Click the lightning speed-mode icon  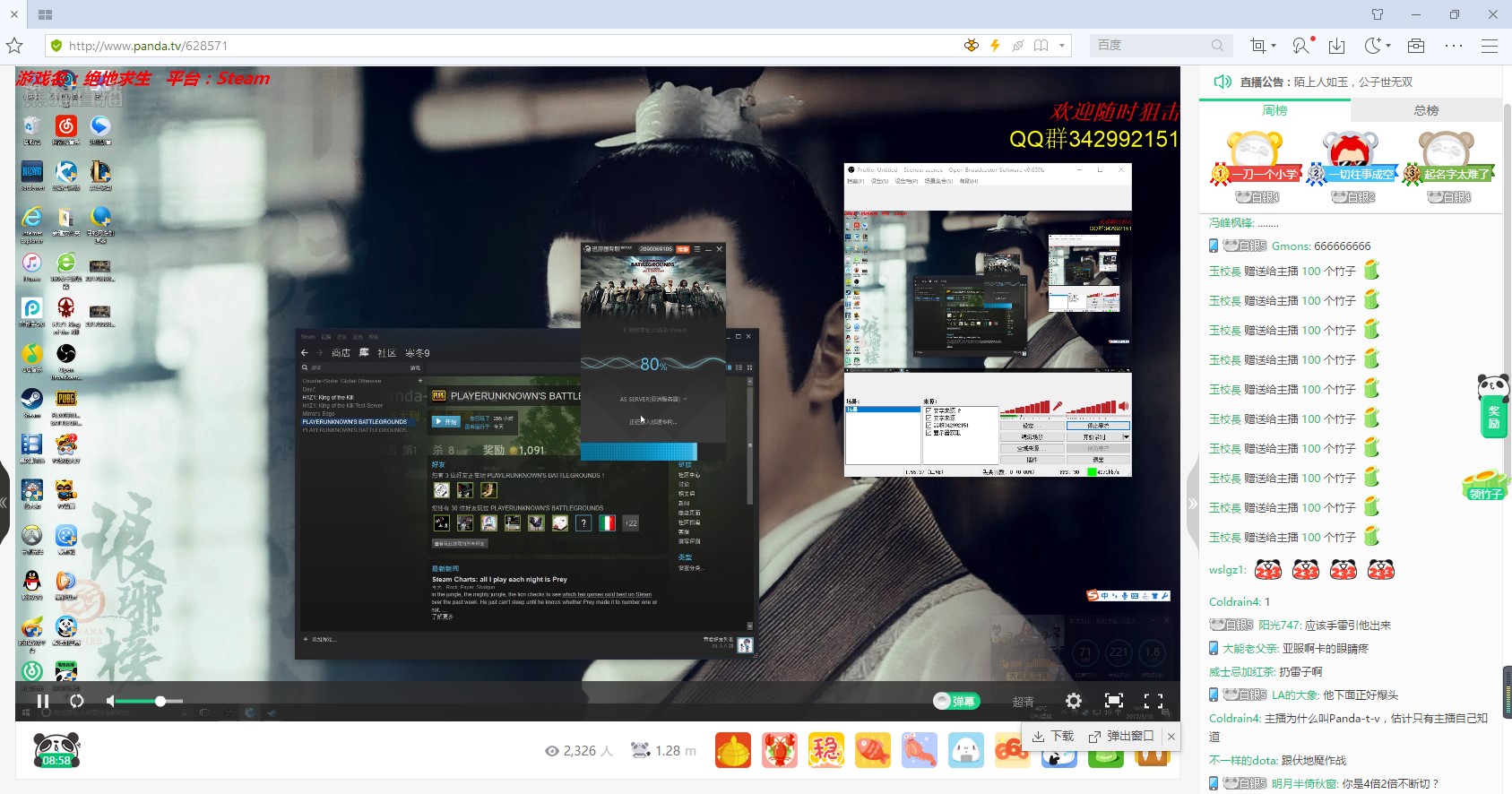[995, 45]
